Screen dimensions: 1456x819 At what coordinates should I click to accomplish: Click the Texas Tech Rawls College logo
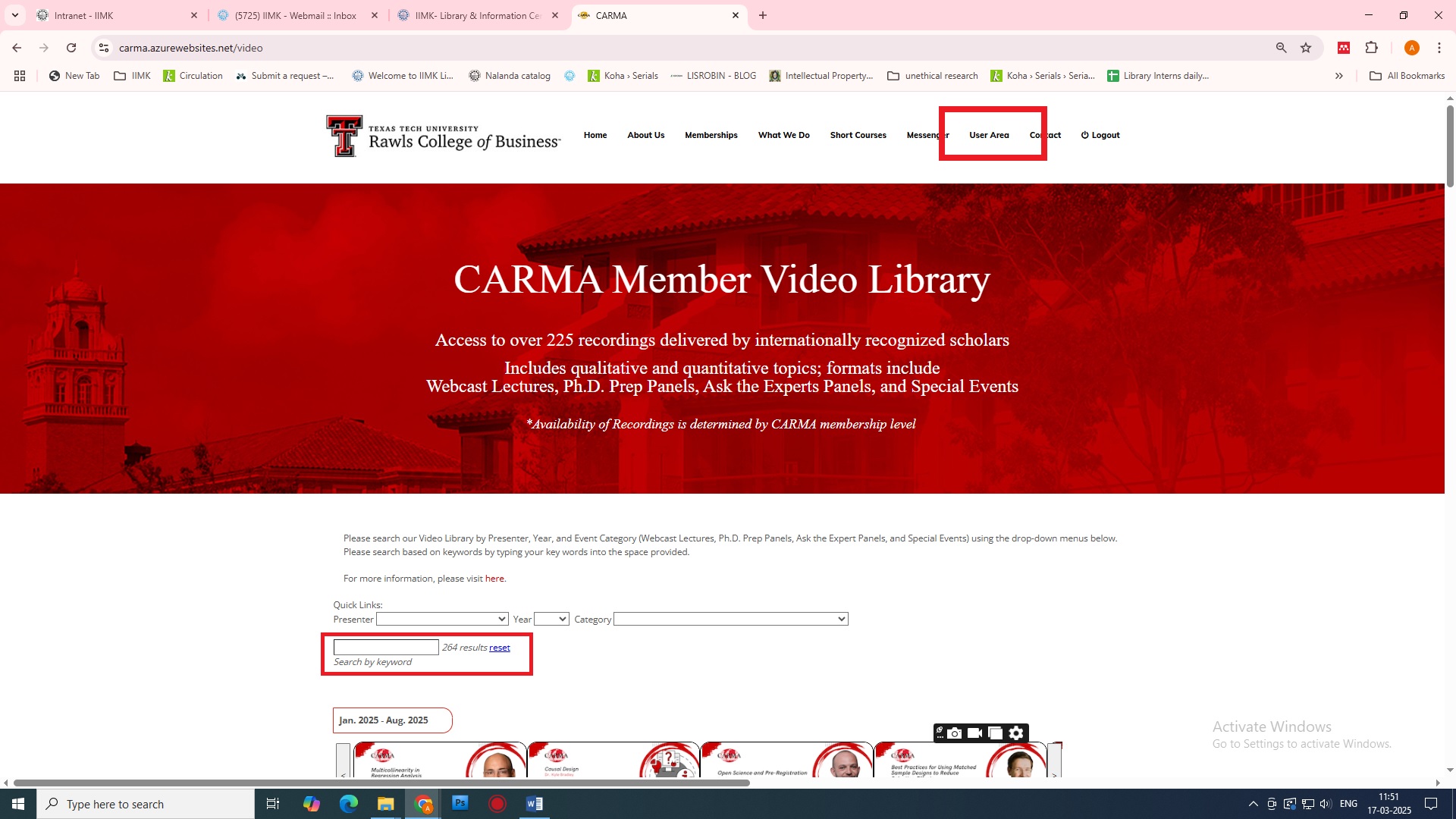coord(443,136)
